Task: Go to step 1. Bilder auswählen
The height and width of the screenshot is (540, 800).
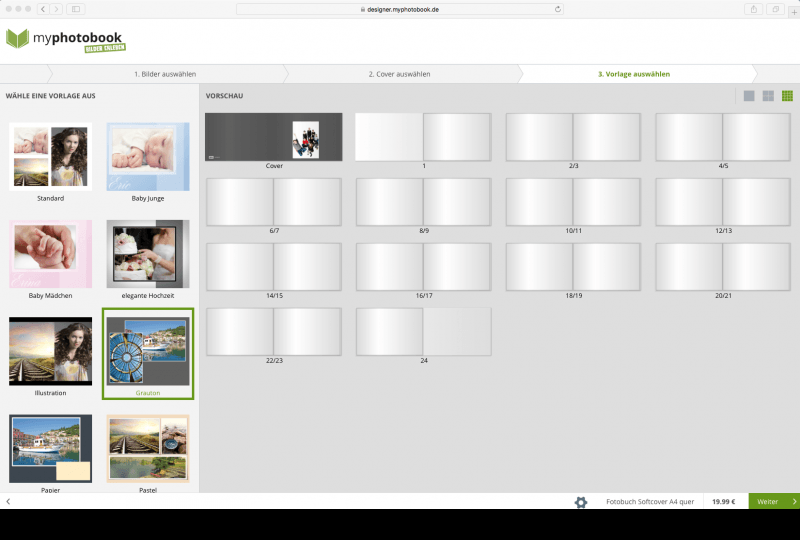Action: (x=165, y=74)
